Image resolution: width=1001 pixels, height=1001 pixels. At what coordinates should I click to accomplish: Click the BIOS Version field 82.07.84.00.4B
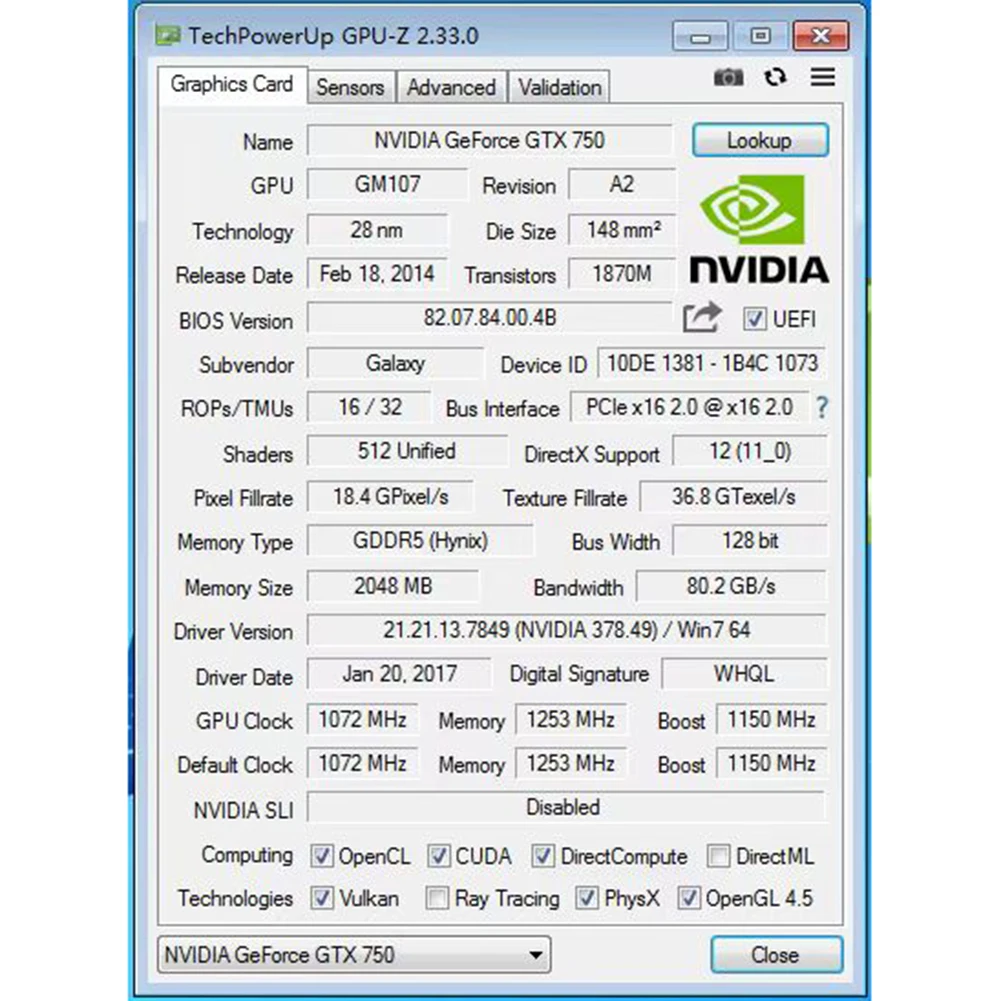(489, 318)
